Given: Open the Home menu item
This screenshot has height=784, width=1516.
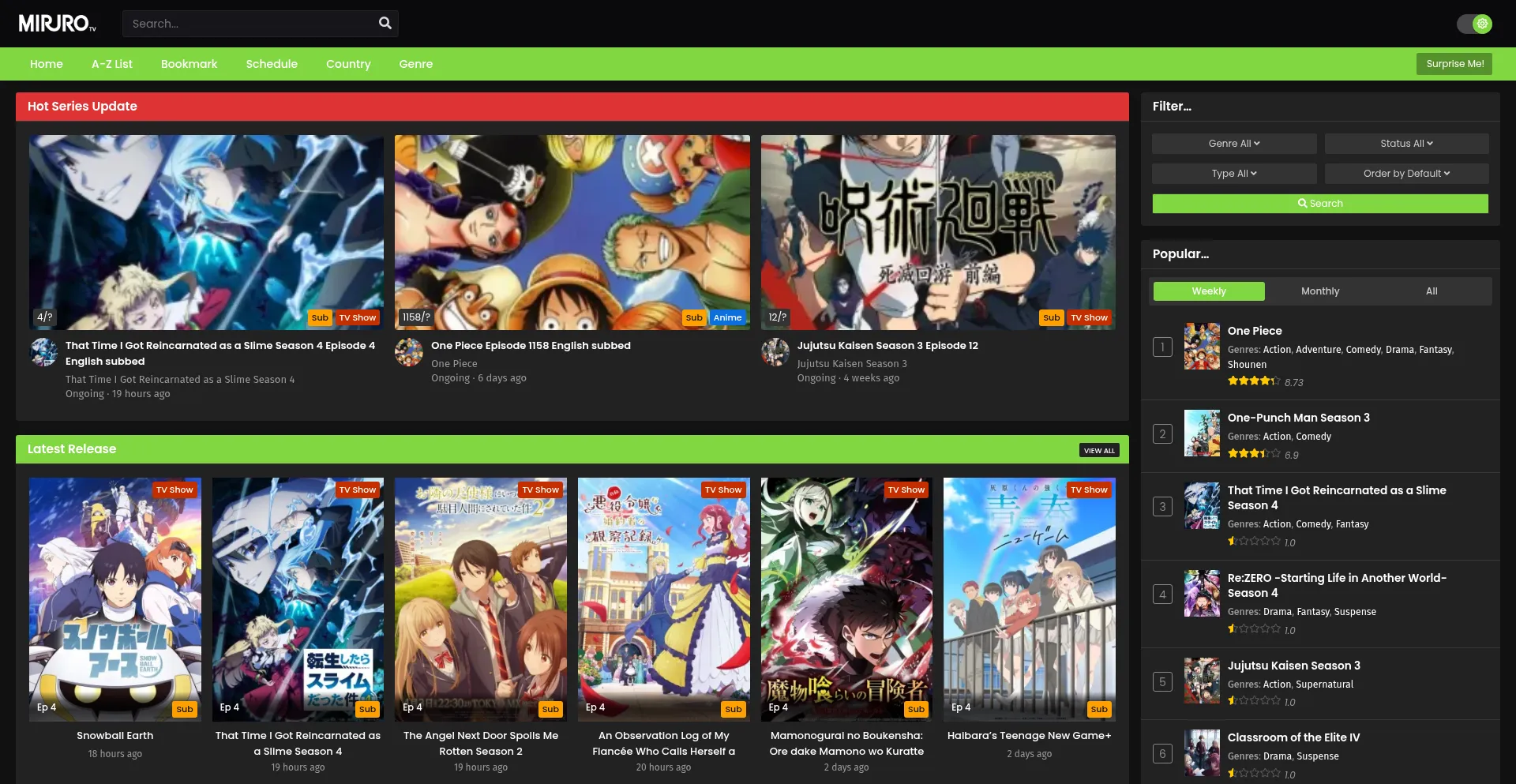Looking at the screenshot, I should tap(47, 64).
